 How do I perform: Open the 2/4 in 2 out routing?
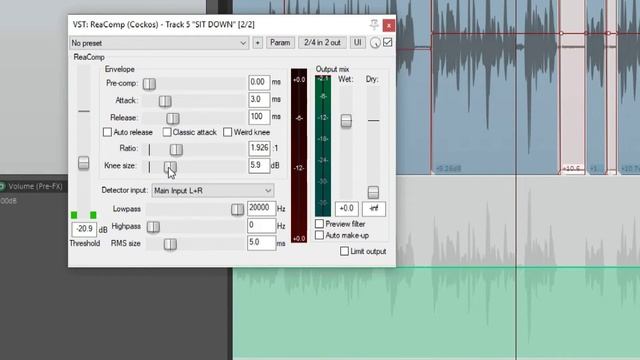click(x=322, y=42)
